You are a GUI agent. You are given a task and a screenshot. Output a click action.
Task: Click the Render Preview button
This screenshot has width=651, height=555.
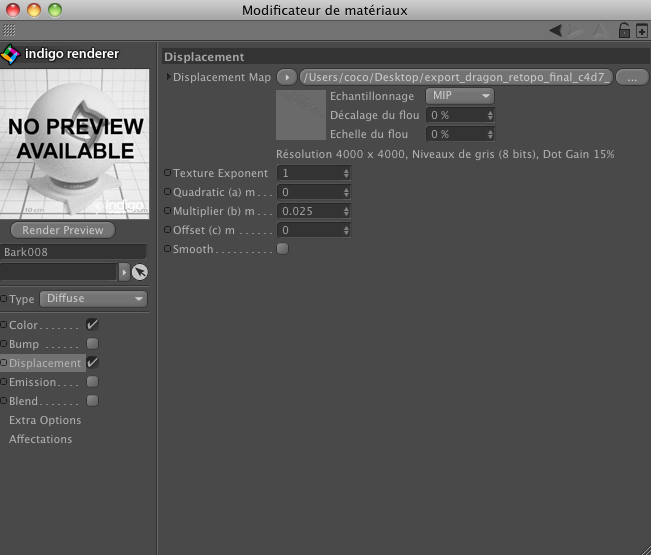[x=63, y=230]
